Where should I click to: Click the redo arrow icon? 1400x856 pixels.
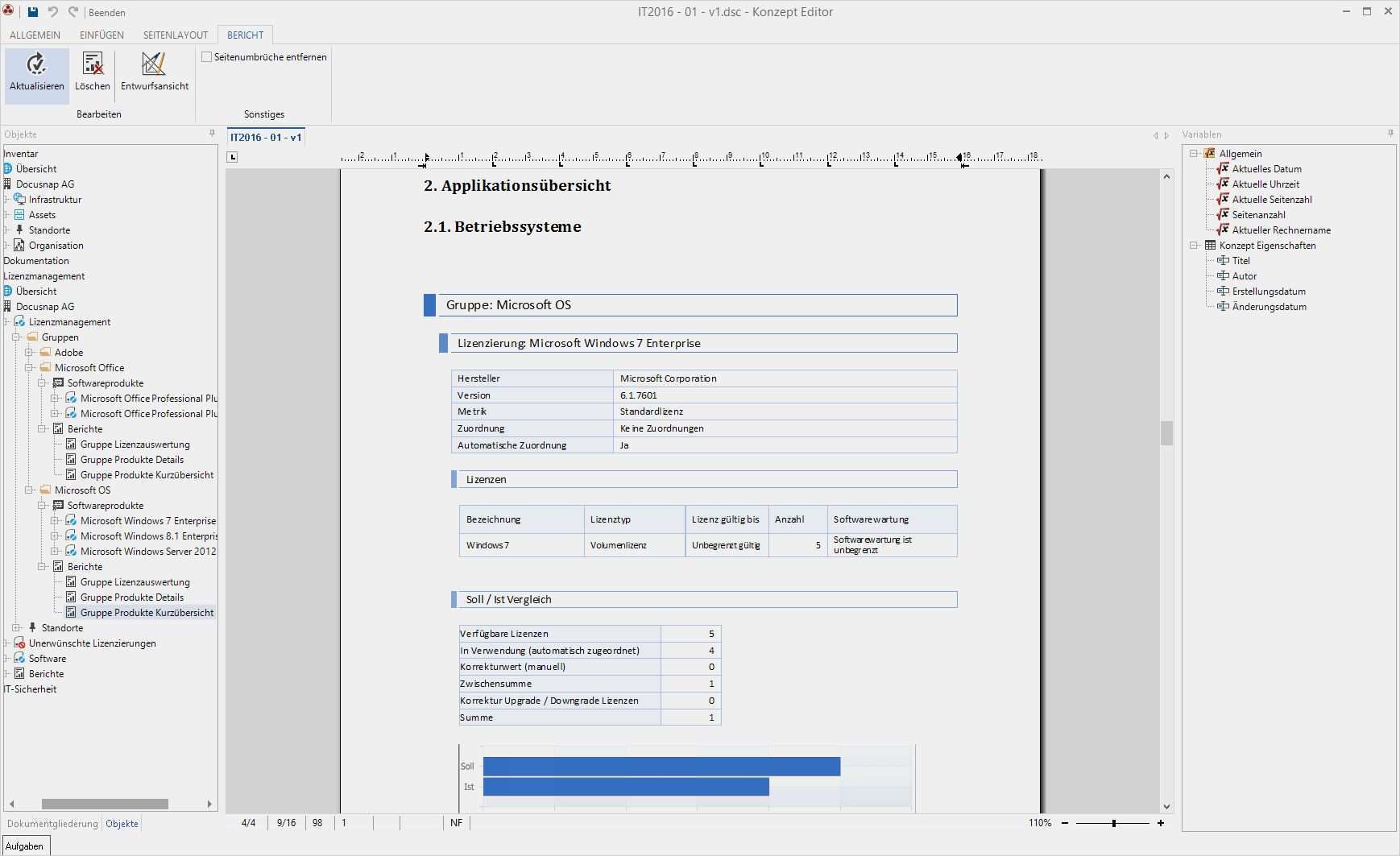pos(73,12)
